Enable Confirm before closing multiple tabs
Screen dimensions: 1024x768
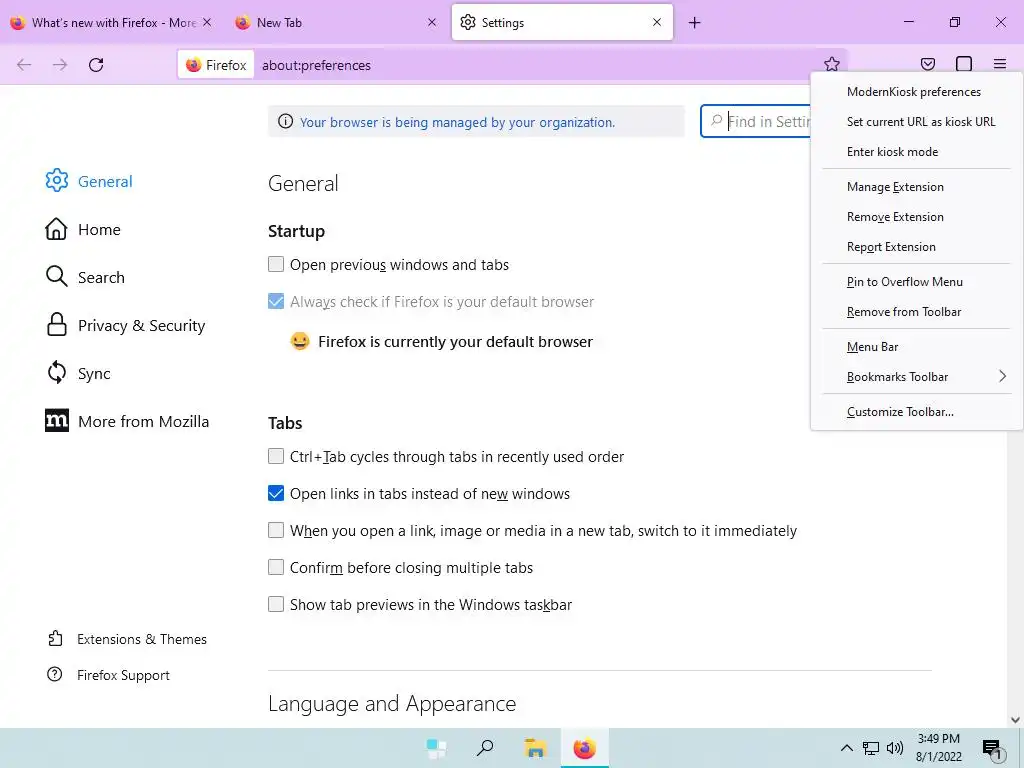(276, 567)
